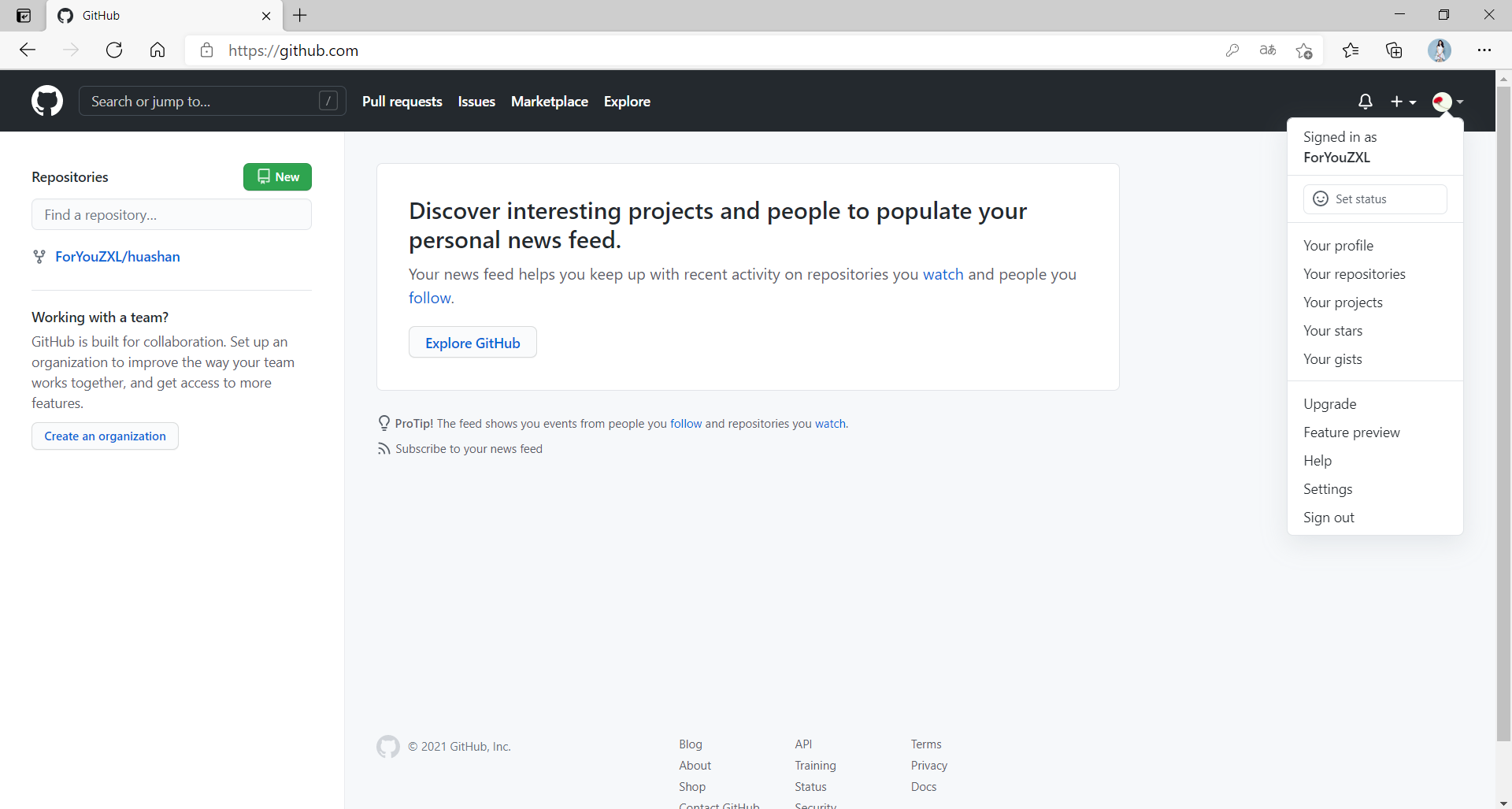Viewport: 1512px width, 809px height.
Task: Click 'follow' link in the ProTip
Action: (686, 424)
